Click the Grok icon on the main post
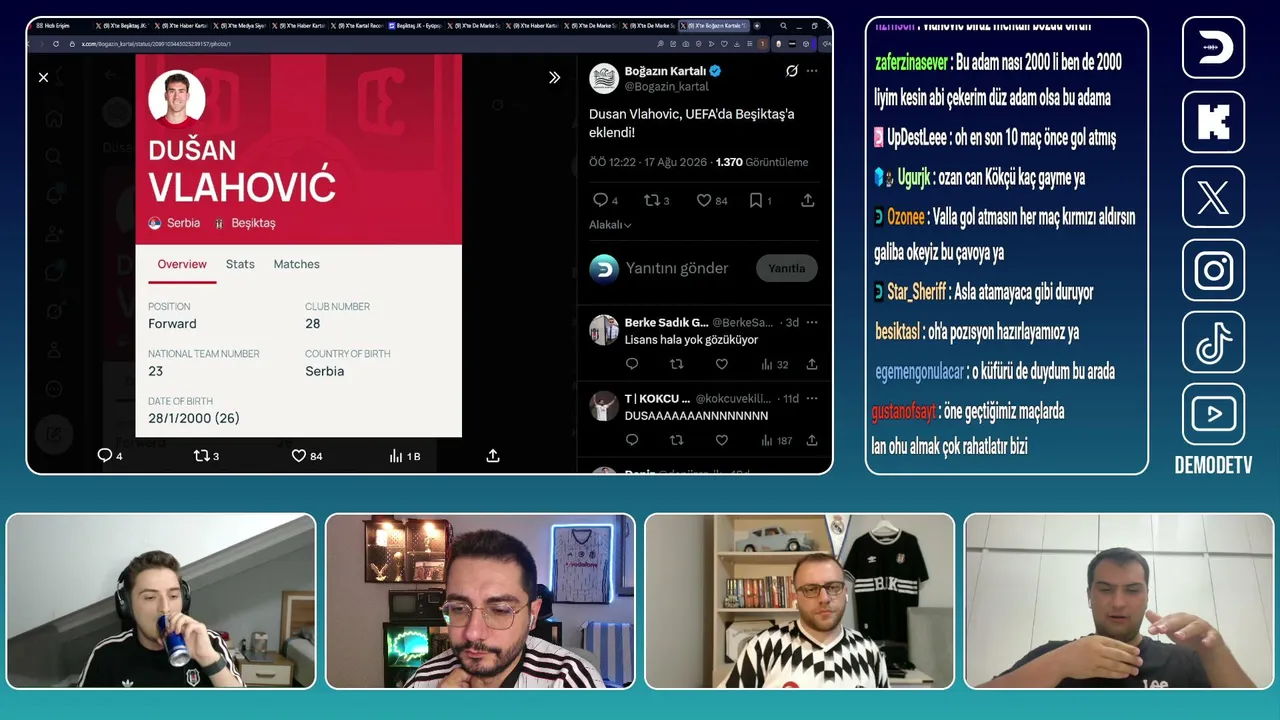The width and height of the screenshot is (1280, 720). click(792, 71)
